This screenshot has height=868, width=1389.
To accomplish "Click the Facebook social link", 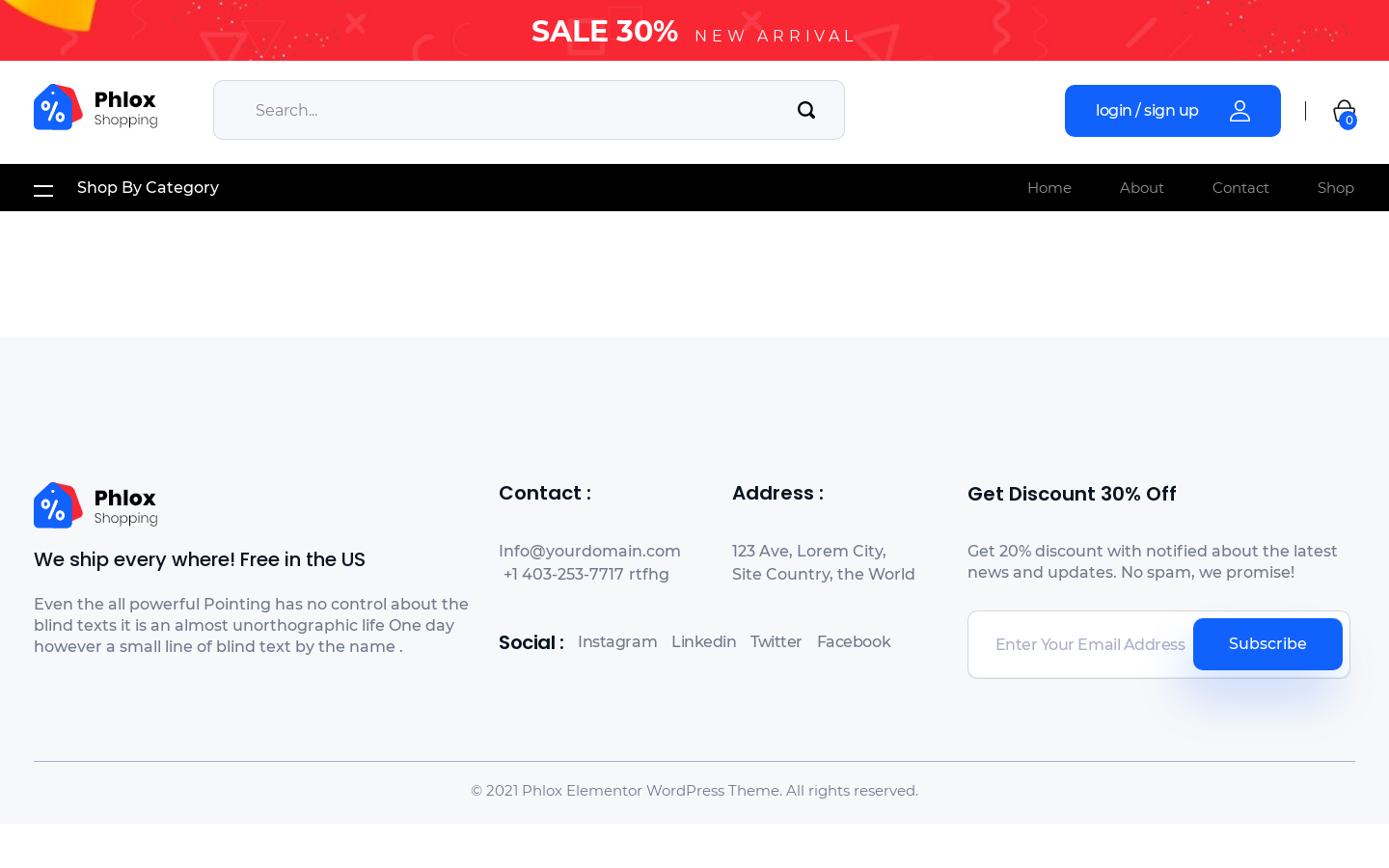I will click(x=853, y=642).
